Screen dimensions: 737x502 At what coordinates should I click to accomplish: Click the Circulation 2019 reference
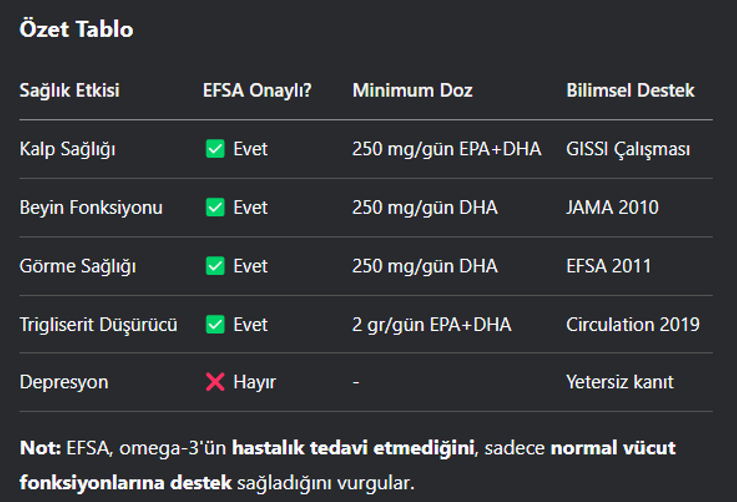click(x=633, y=324)
